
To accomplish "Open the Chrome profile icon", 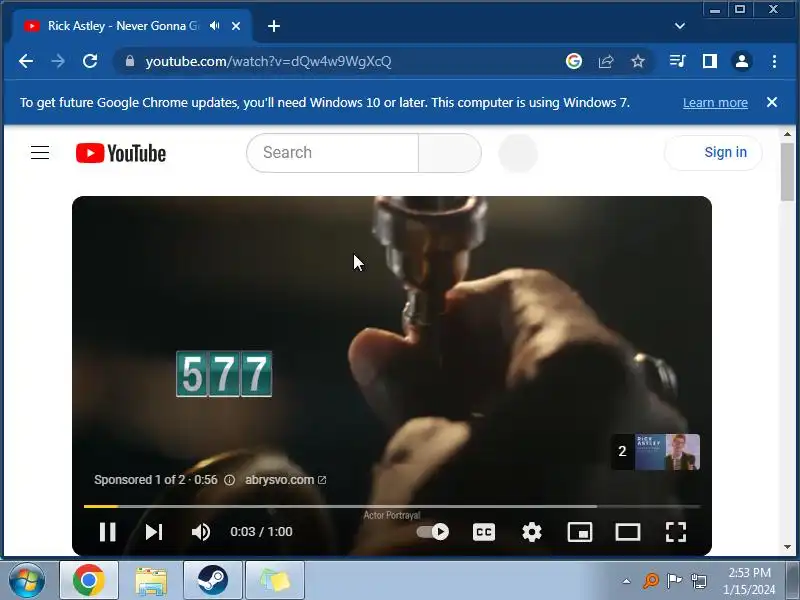I will click(x=742, y=61).
